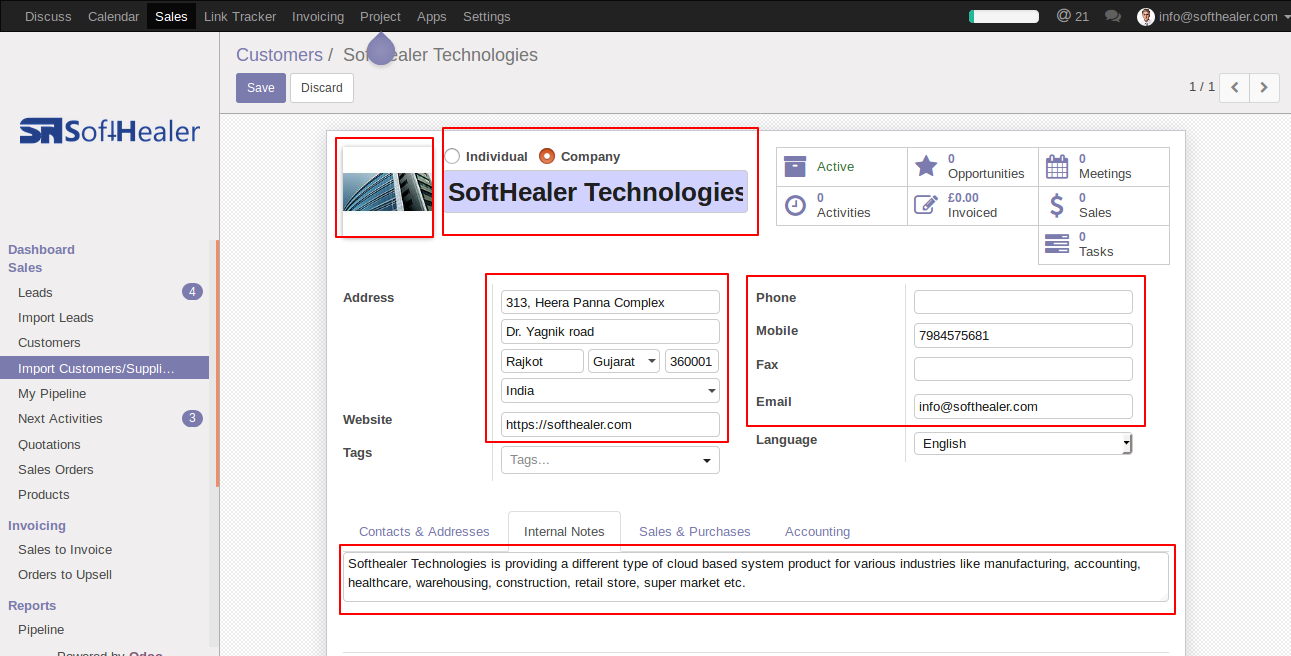Click the Mobile number field
Viewport: 1291px width, 656px height.
click(1023, 335)
